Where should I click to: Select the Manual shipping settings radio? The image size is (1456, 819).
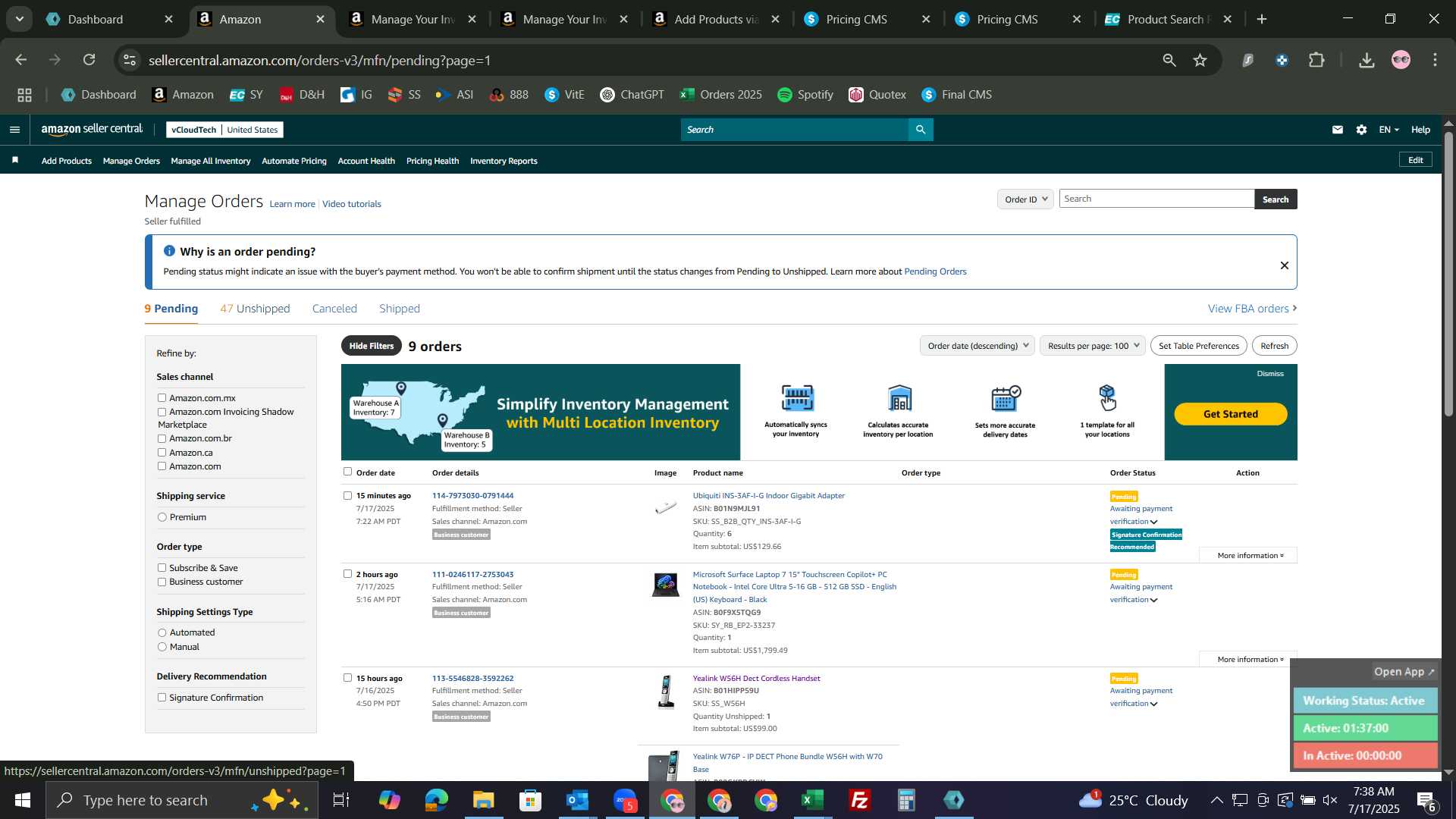tap(162, 647)
